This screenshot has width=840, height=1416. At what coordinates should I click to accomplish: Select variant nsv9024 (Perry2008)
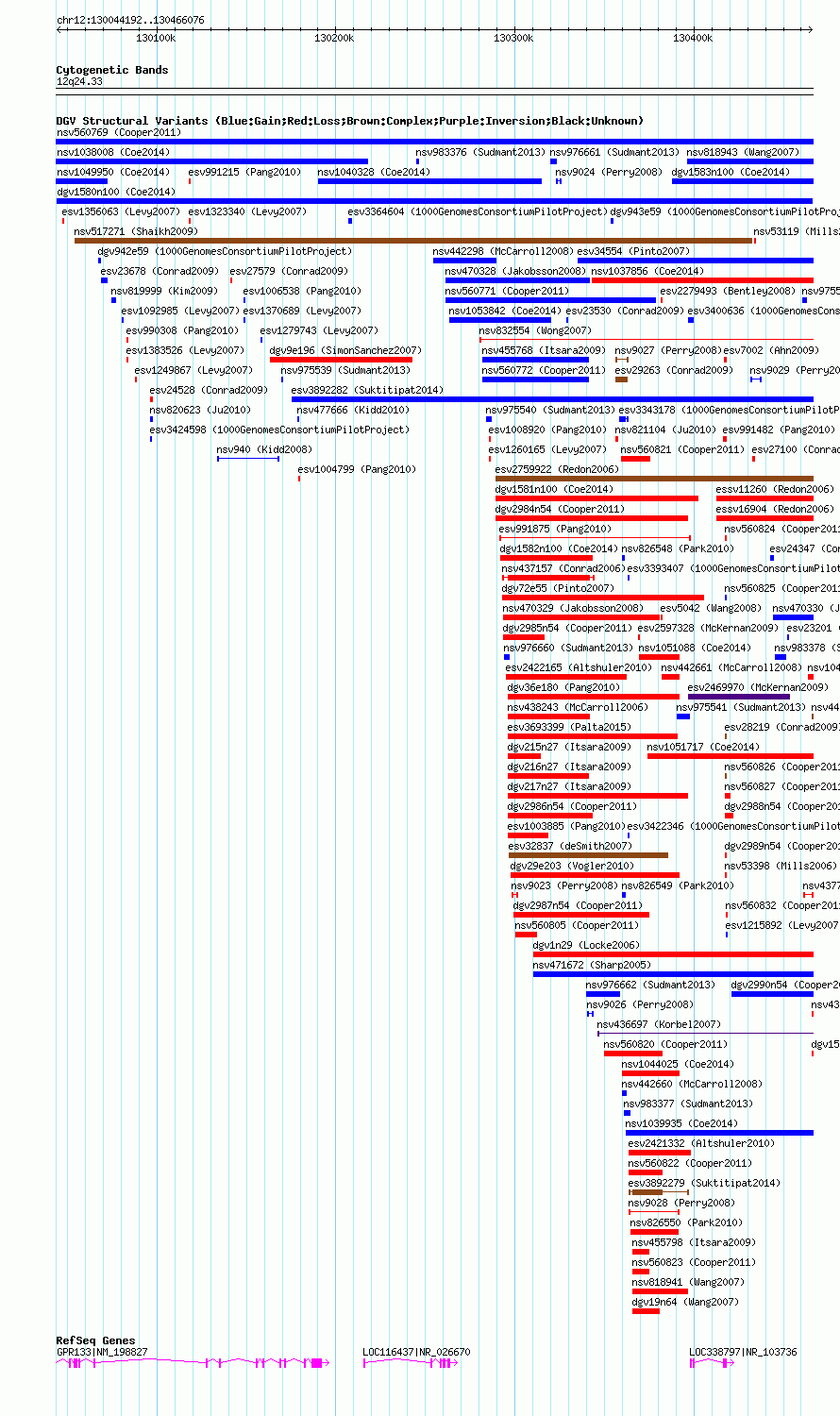pos(610,172)
